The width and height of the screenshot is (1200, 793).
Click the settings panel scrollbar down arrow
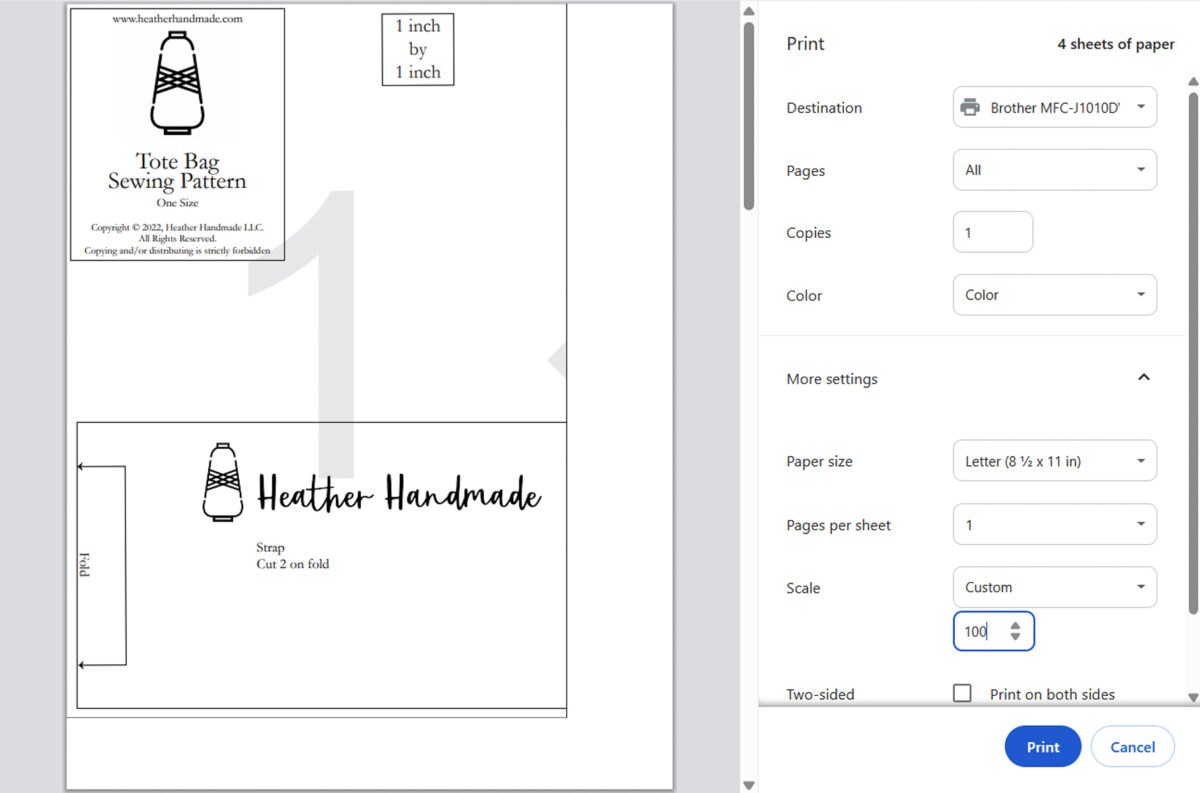point(1192,697)
